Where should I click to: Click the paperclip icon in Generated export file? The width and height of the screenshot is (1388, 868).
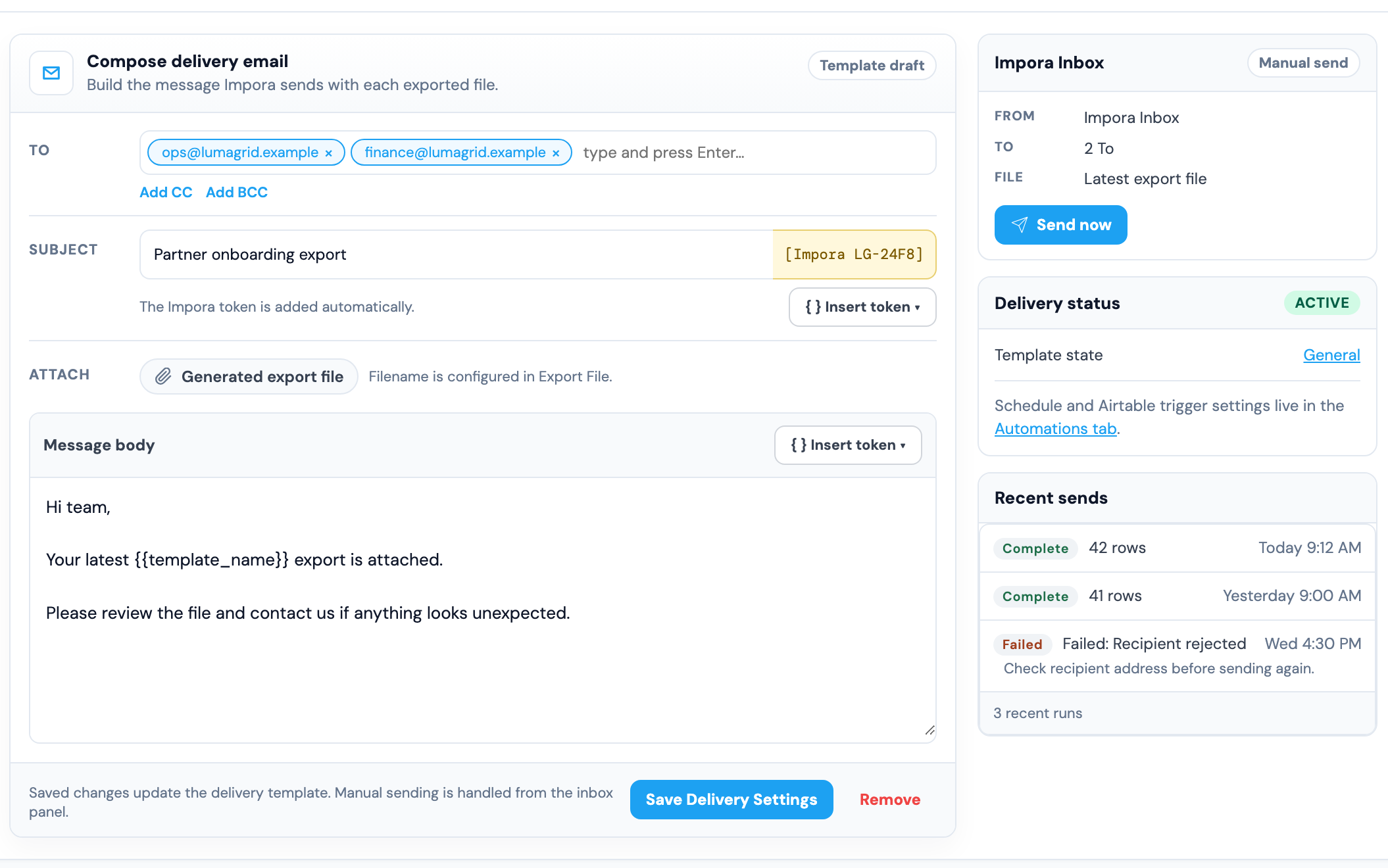(163, 376)
